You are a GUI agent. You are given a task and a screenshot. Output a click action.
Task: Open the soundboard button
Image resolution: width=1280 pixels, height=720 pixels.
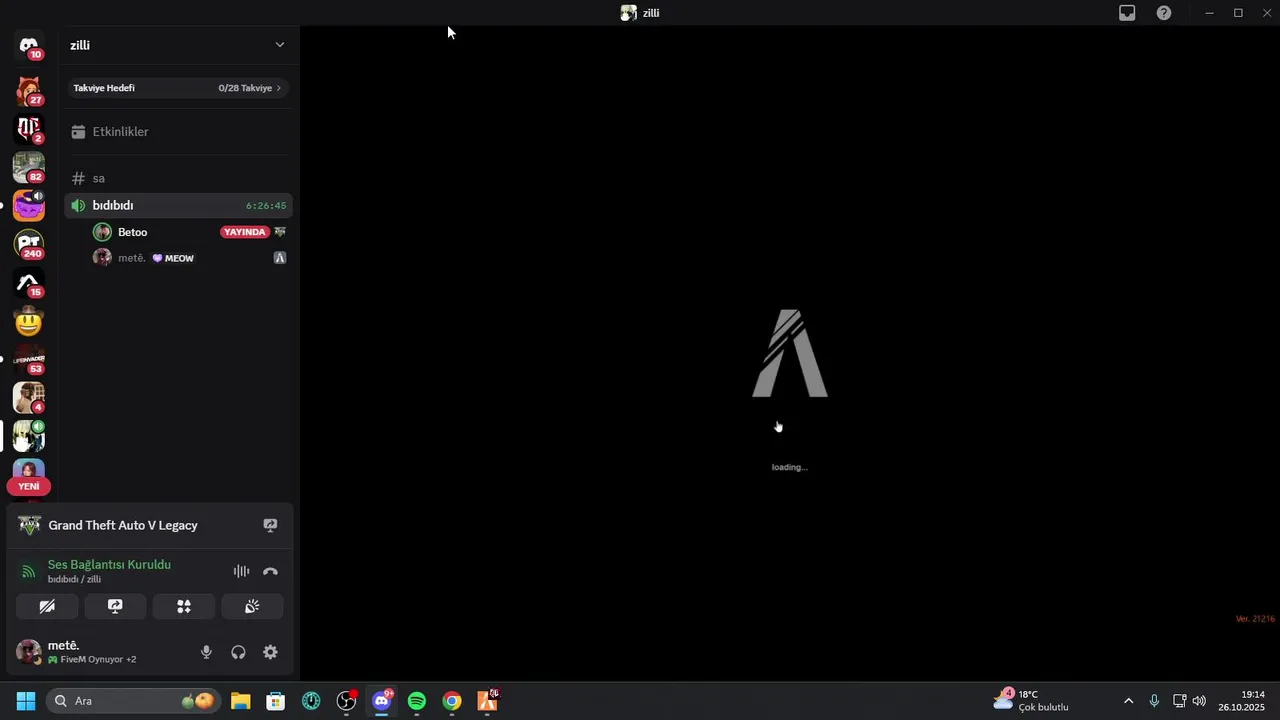coord(252,606)
